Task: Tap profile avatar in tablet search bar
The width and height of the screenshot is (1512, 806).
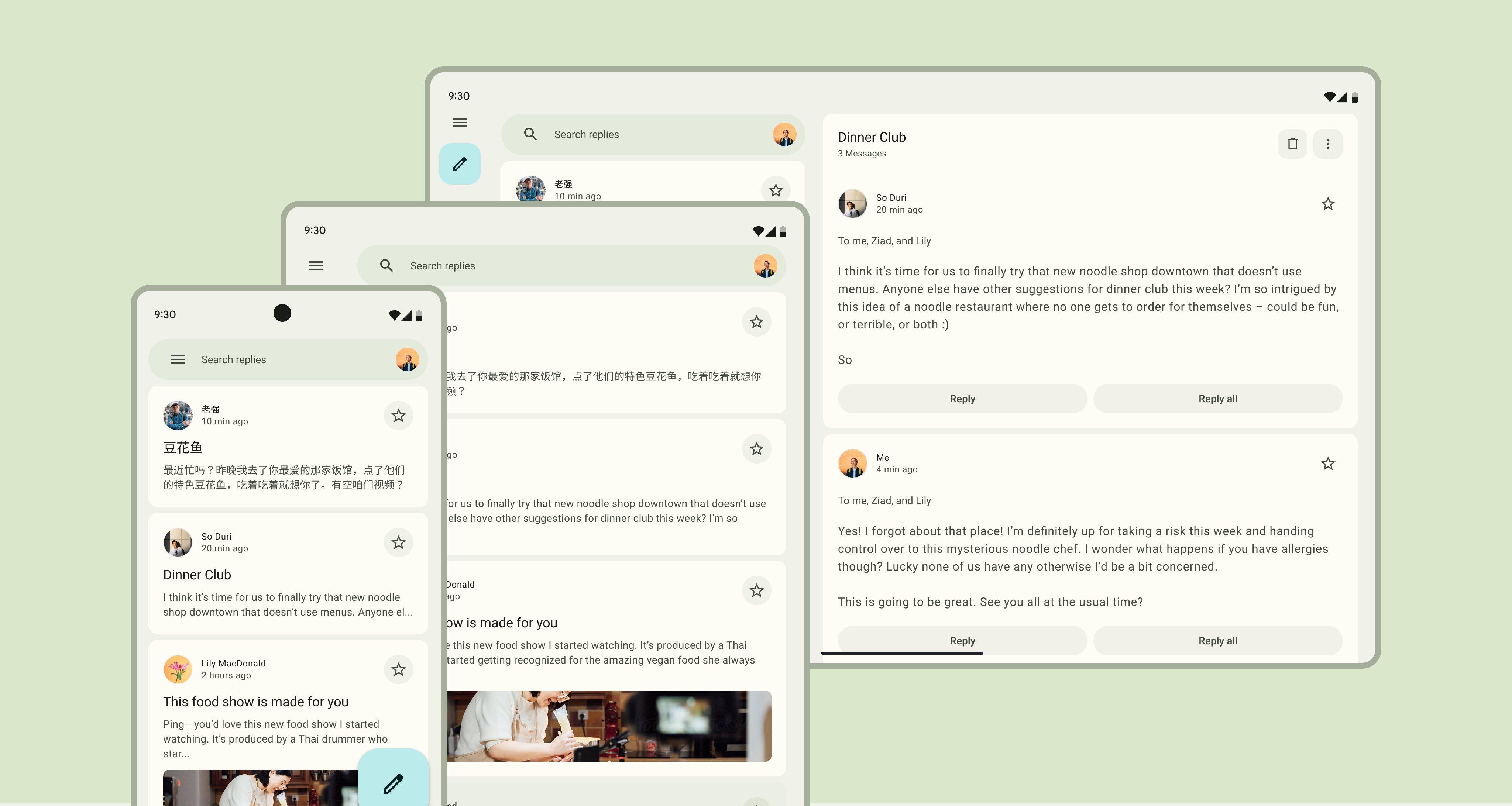Action: tap(785, 134)
